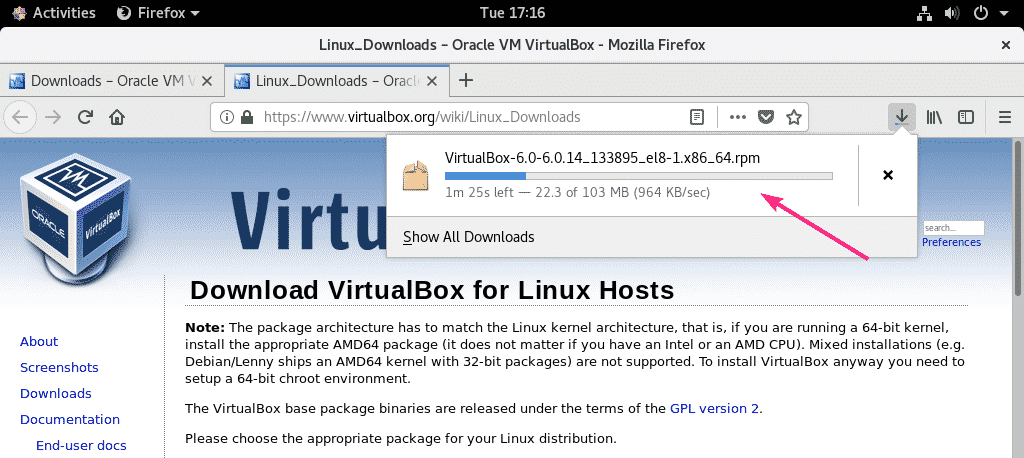The height and width of the screenshot is (458, 1024).
Task: Open a new tab with plus button
Action: [466, 80]
